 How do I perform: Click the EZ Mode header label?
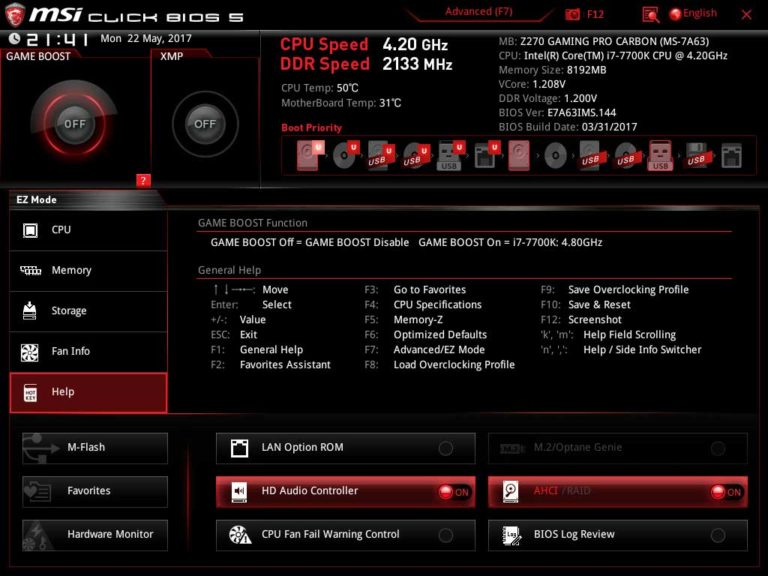pyautogui.click(x=37, y=200)
